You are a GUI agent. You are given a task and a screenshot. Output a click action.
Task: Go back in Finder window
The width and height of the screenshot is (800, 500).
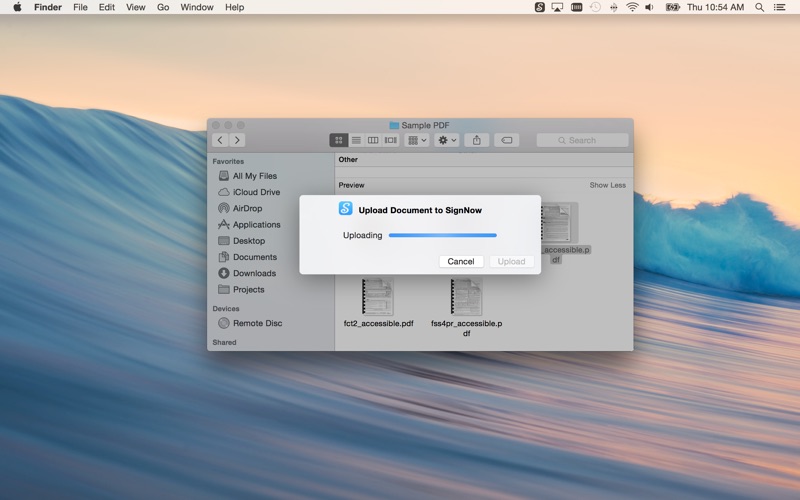[x=220, y=140]
